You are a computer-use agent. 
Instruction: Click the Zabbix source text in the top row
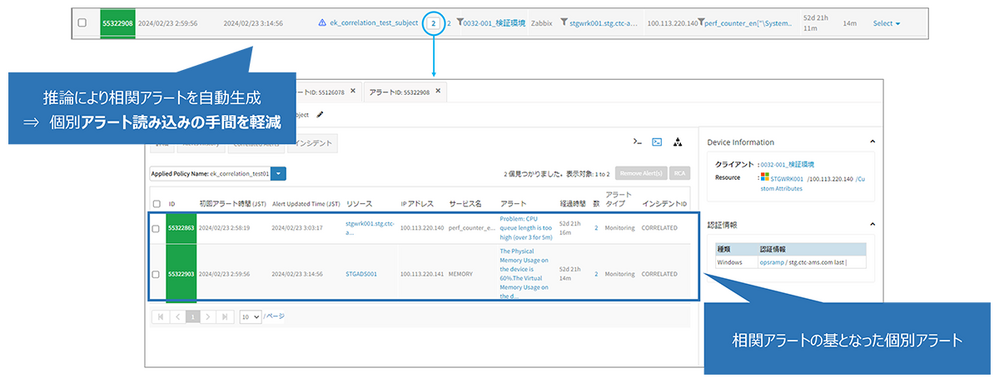pos(542,23)
